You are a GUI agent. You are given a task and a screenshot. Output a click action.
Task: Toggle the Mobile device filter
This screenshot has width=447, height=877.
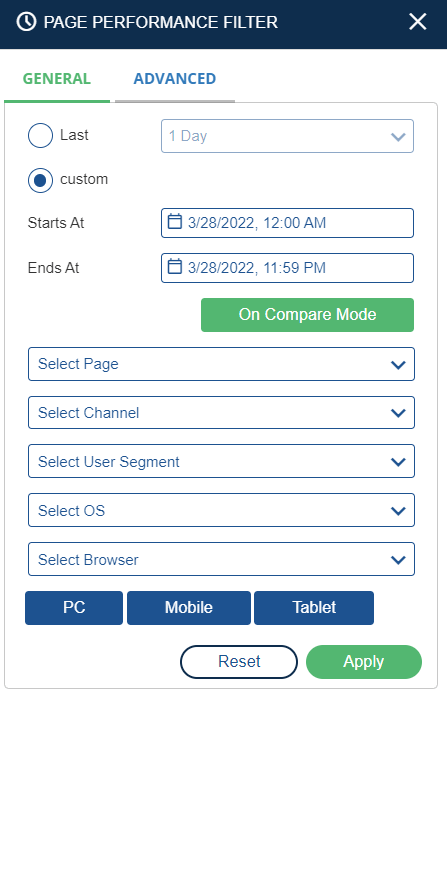[189, 607]
